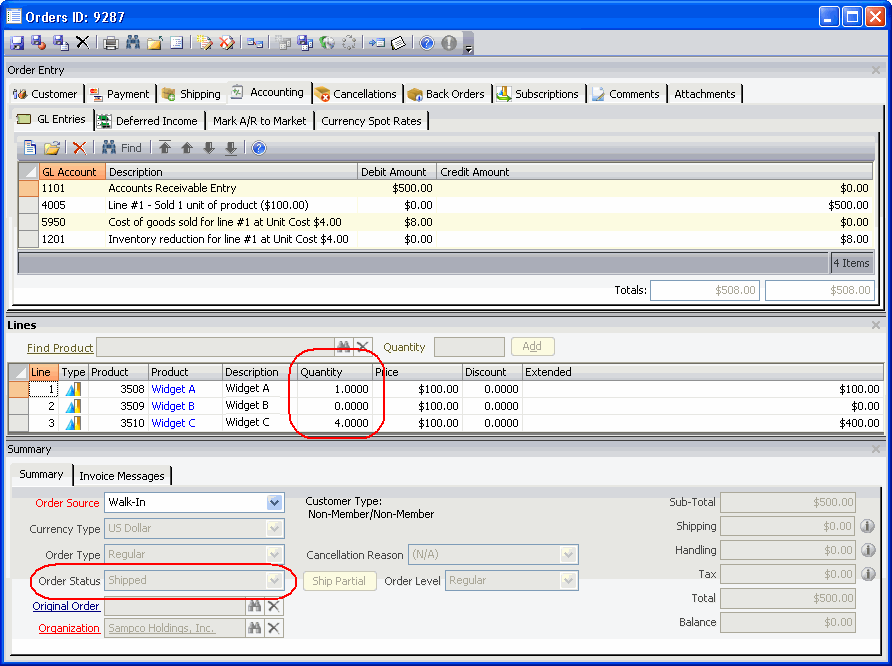This screenshot has height=666, width=892.
Task: Expand the Order Level dropdown
Action: [568, 581]
